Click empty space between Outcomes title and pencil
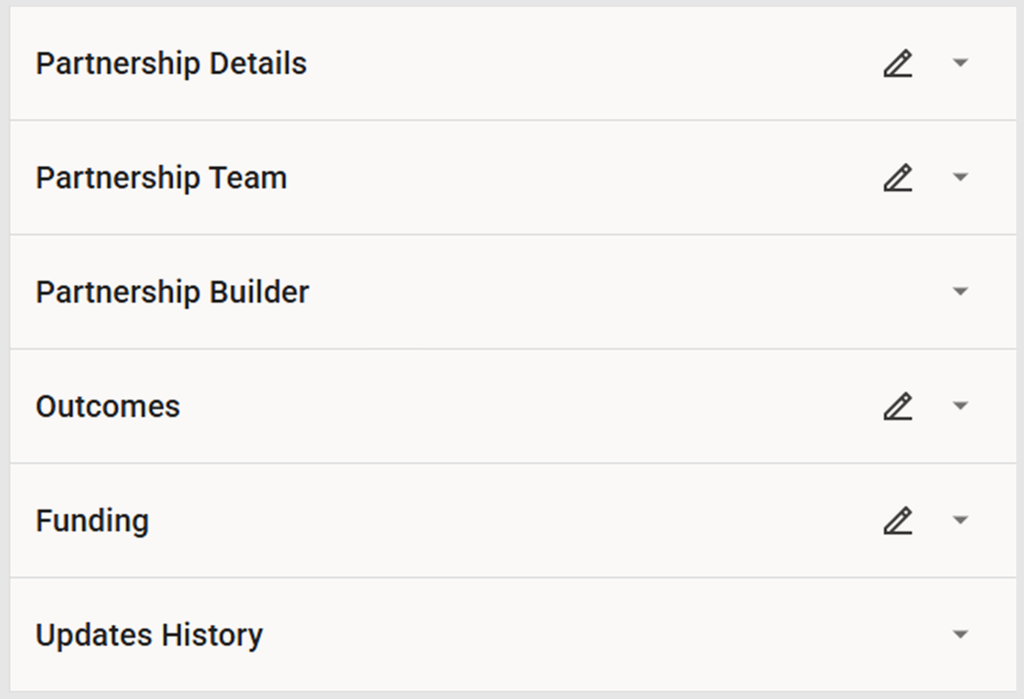The height and width of the screenshot is (699, 1024). pyautogui.click(x=530, y=407)
